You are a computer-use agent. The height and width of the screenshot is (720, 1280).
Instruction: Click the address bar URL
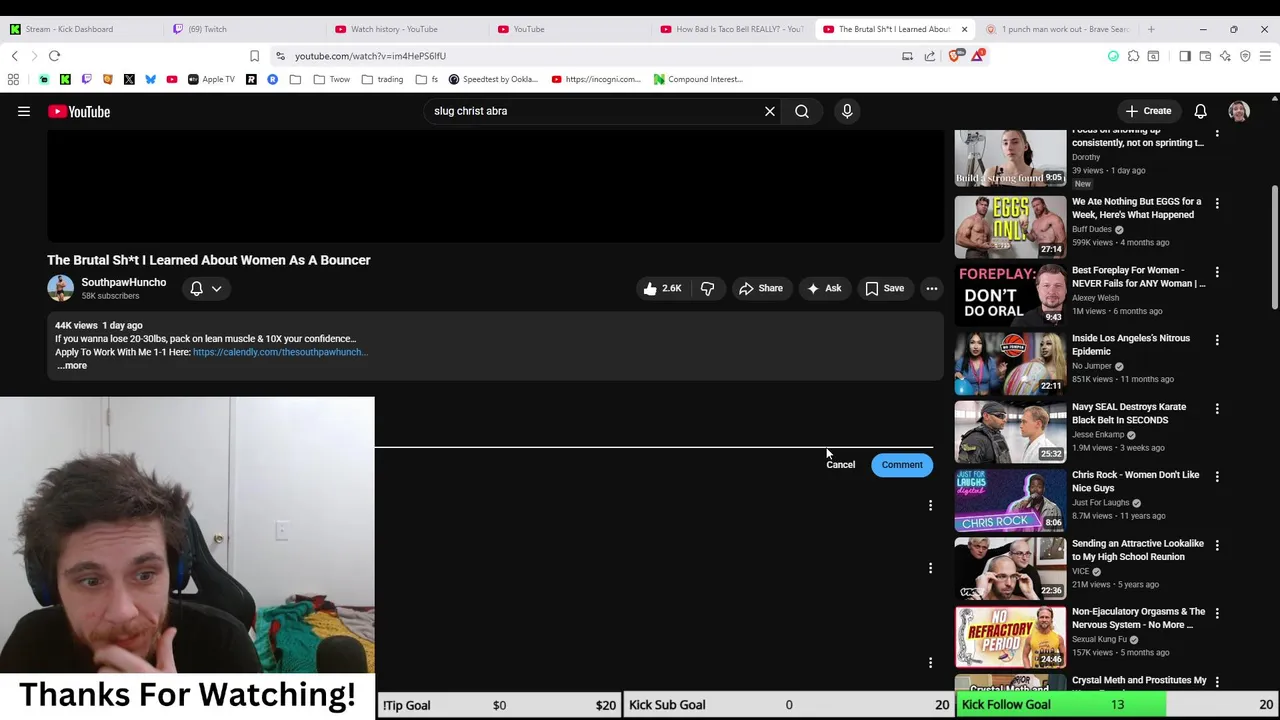pyautogui.click(x=370, y=56)
